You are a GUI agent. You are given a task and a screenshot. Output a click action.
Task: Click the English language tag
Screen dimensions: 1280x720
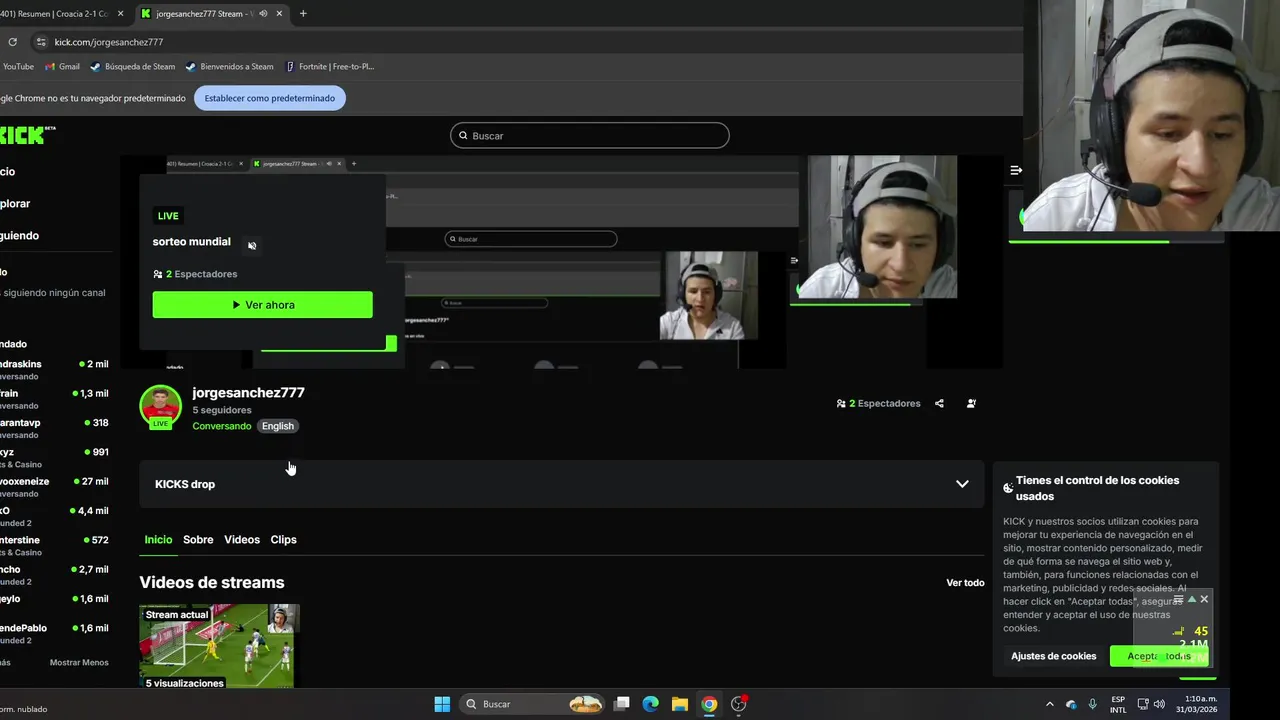(278, 426)
